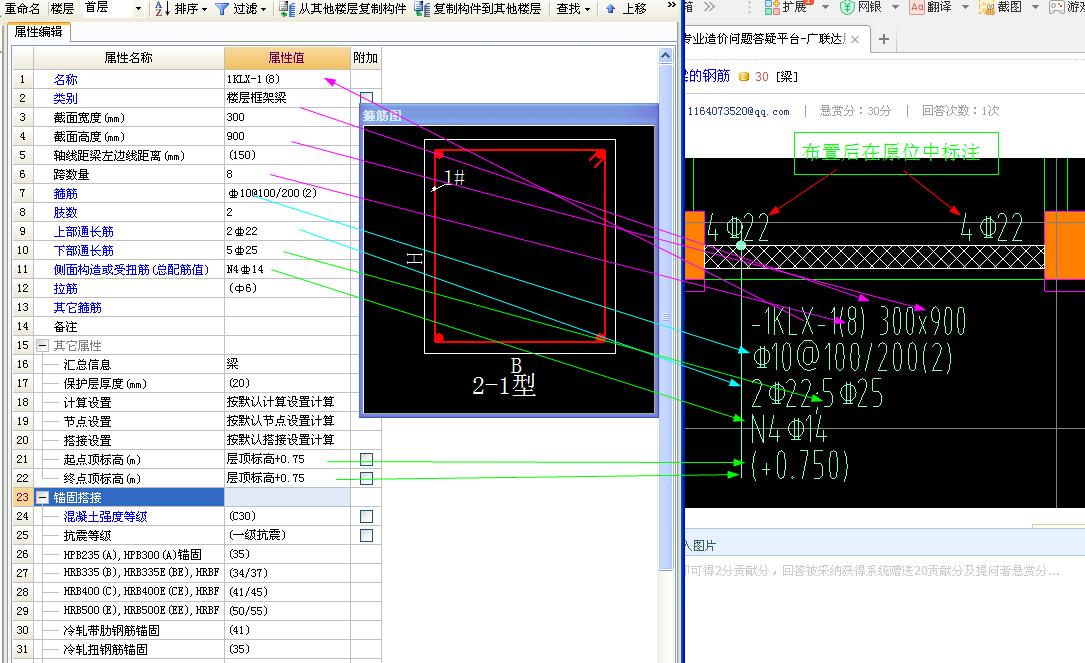Click the 箍筋 property link
Viewport: 1085px width, 663px height.
66,194
